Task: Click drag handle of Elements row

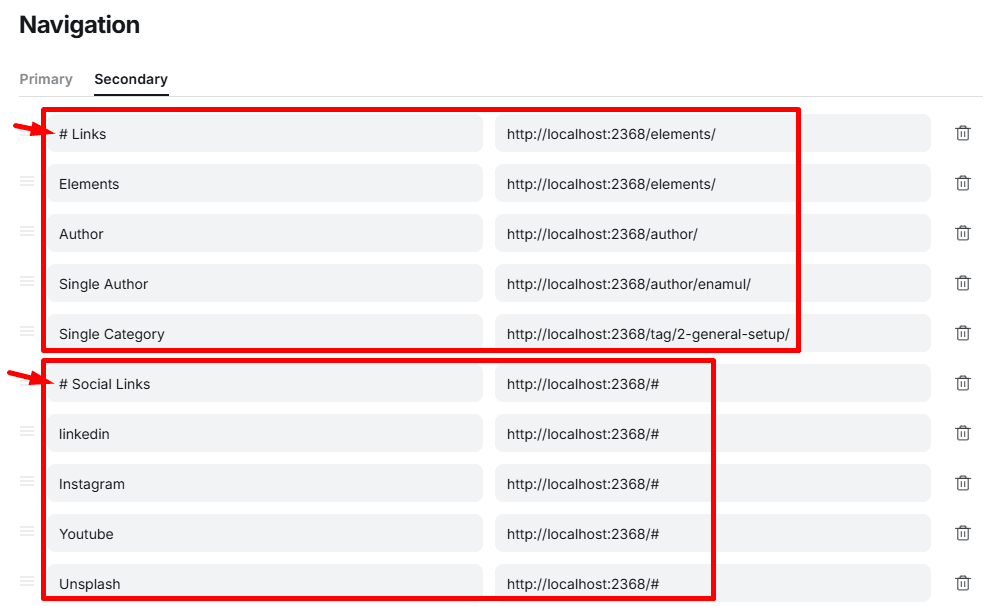Action: point(27,181)
